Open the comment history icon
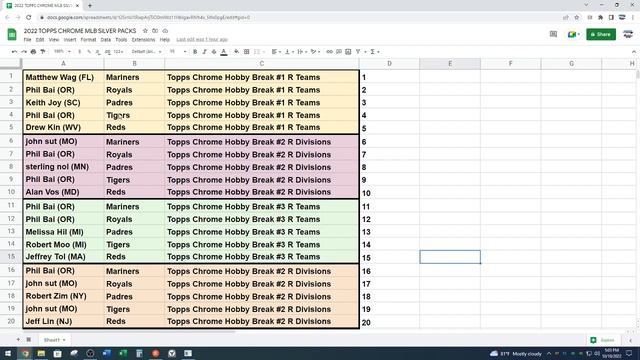Screen dimensions: 640x360 [x=553, y=34]
